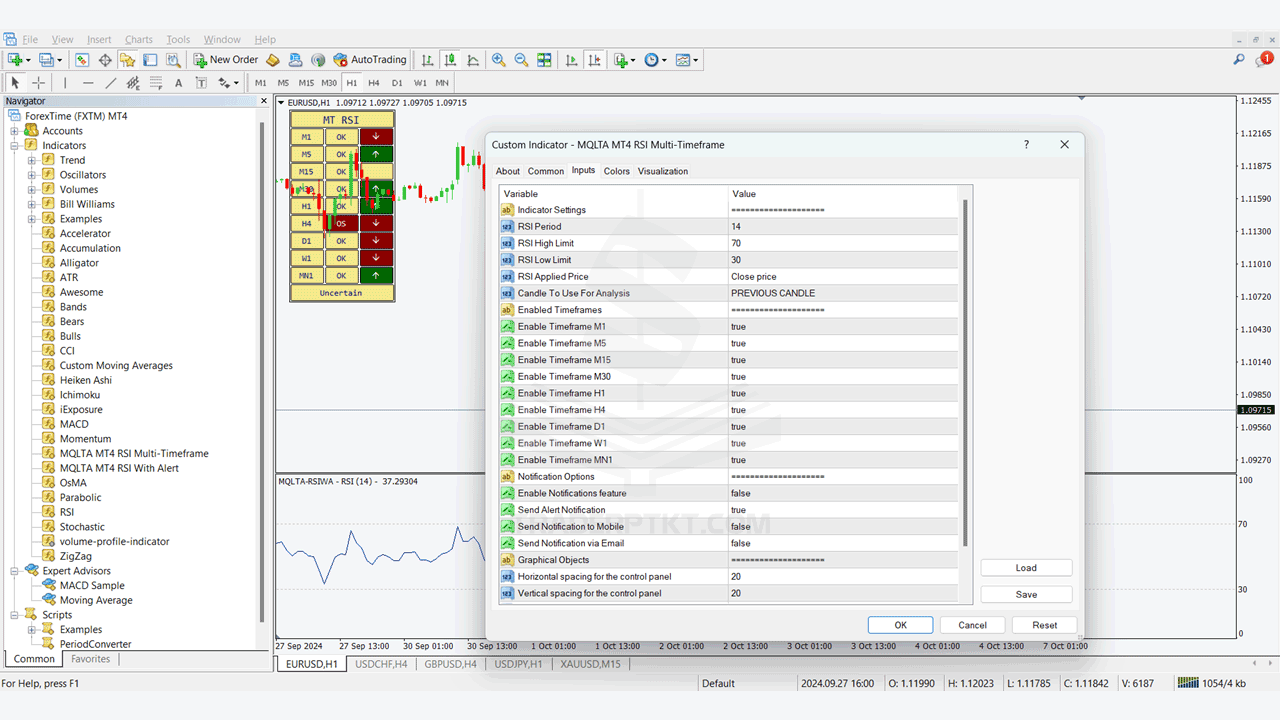Switch to the GBPUSD,H4 chart tab
The height and width of the screenshot is (720, 1280).
[x=450, y=664]
